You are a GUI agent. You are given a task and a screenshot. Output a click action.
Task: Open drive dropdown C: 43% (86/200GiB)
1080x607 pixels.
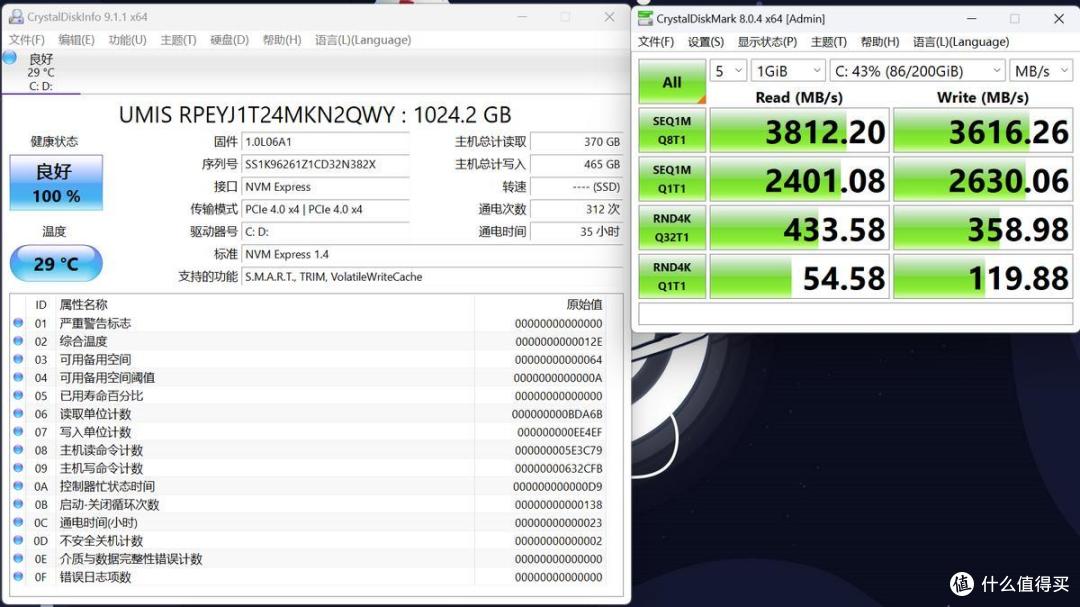[917, 71]
